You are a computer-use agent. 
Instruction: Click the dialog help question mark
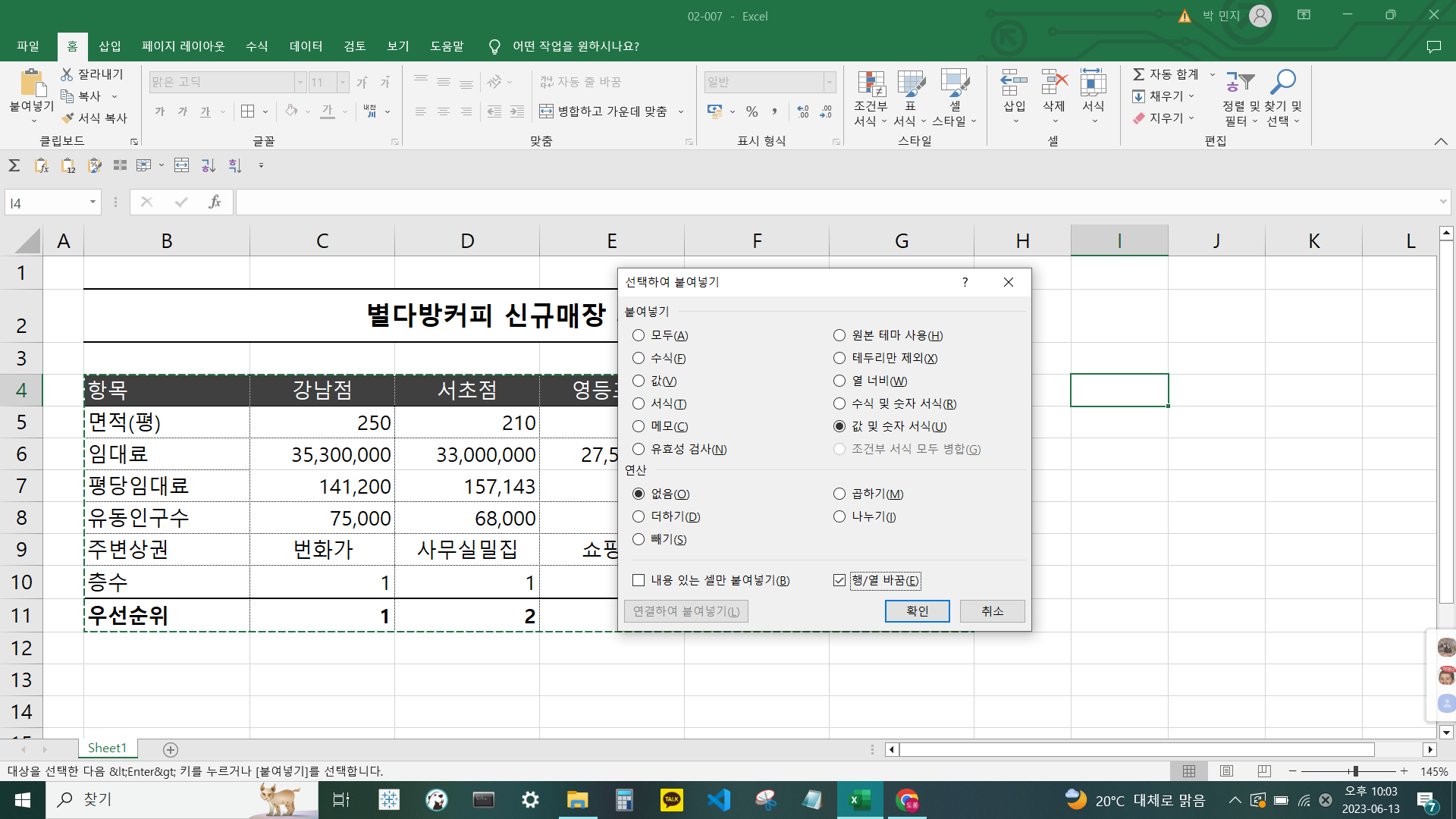965,282
